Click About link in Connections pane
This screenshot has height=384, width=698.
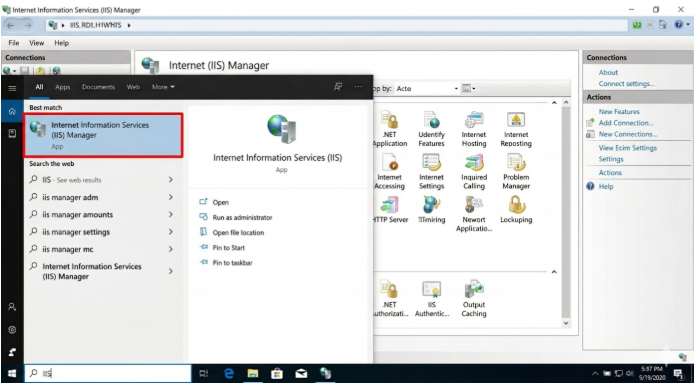(x=608, y=72)
